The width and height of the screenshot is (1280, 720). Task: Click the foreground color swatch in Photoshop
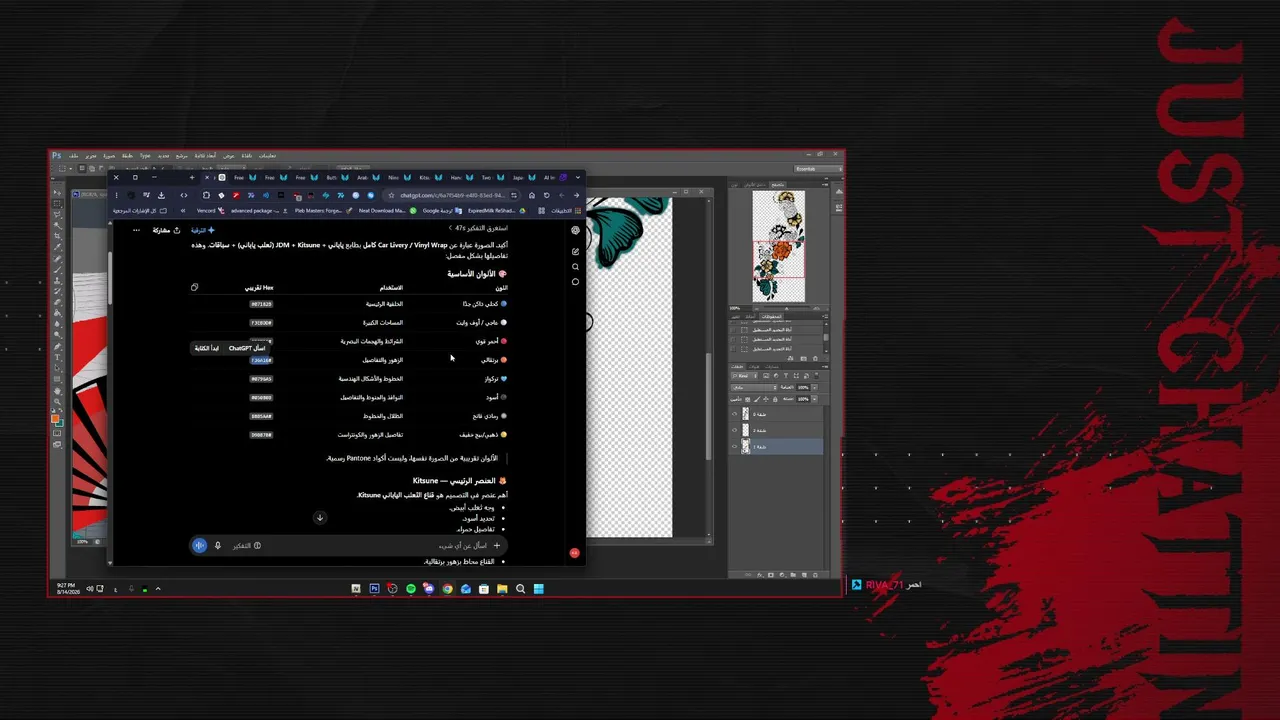(x=57, y=420)
